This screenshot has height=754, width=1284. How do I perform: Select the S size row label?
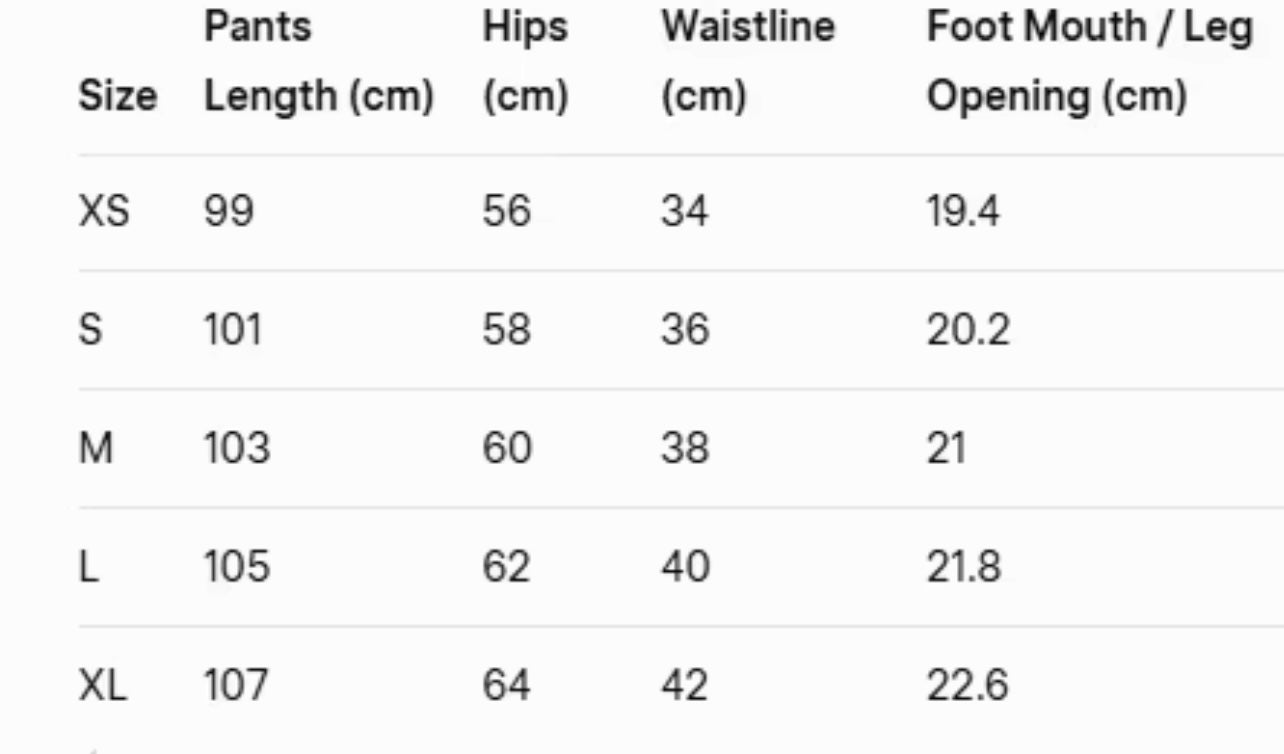tap(90, 330)
